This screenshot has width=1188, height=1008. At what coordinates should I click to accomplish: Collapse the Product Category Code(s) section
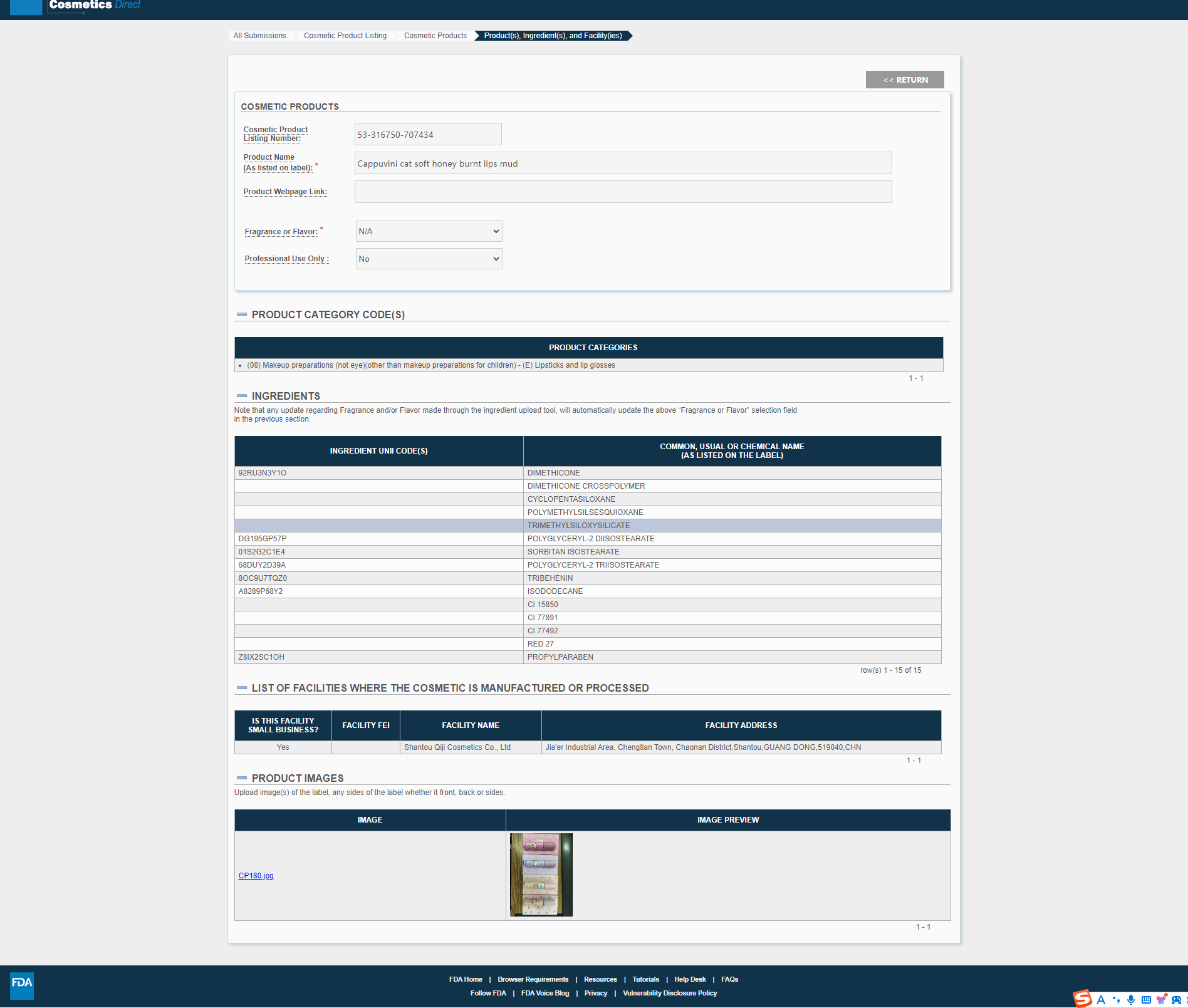pyautogui.click(x=242, y=314)
